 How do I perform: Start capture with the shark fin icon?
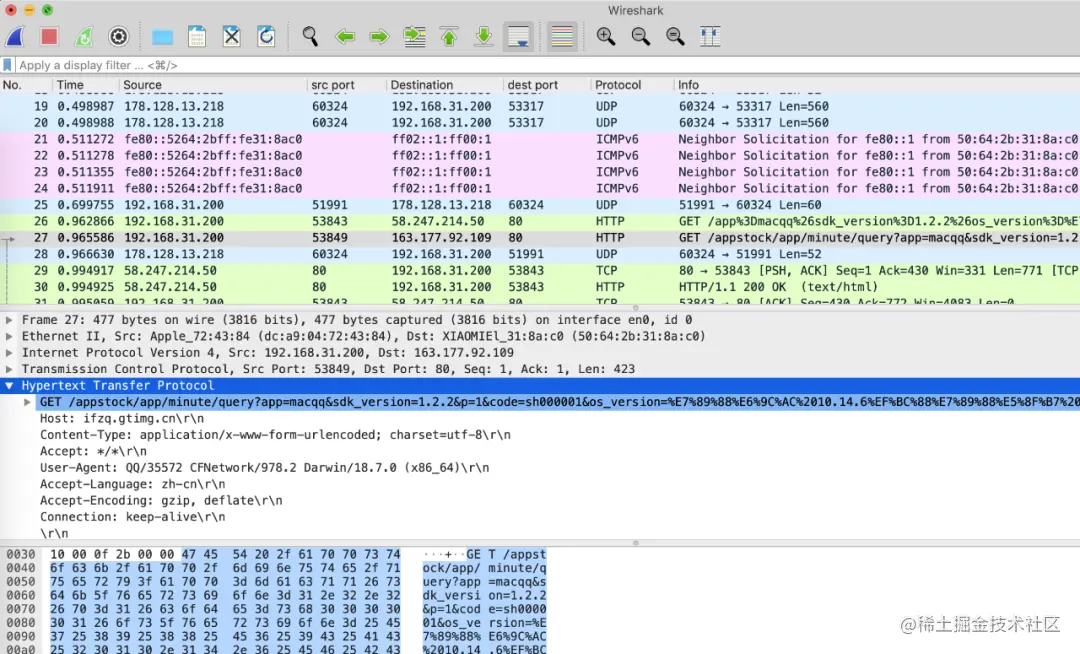coord(15,36)
